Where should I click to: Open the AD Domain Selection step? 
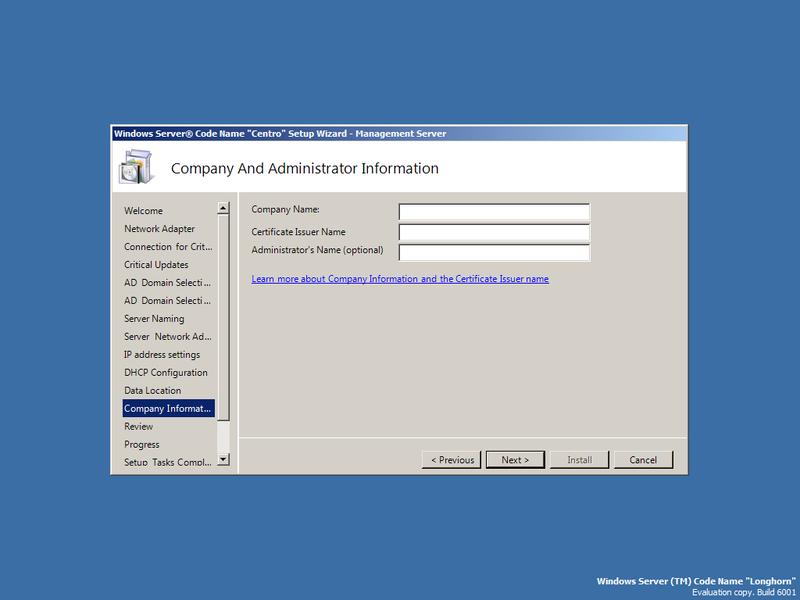(166, 282)
